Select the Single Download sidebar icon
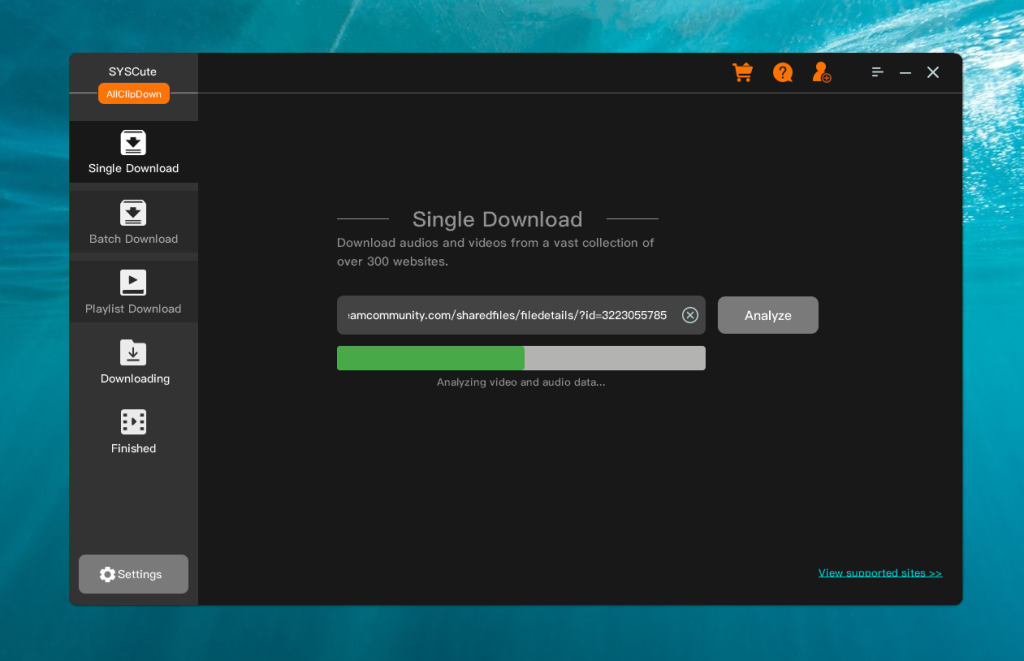The image size is (1024, 661). click(133, 143)
